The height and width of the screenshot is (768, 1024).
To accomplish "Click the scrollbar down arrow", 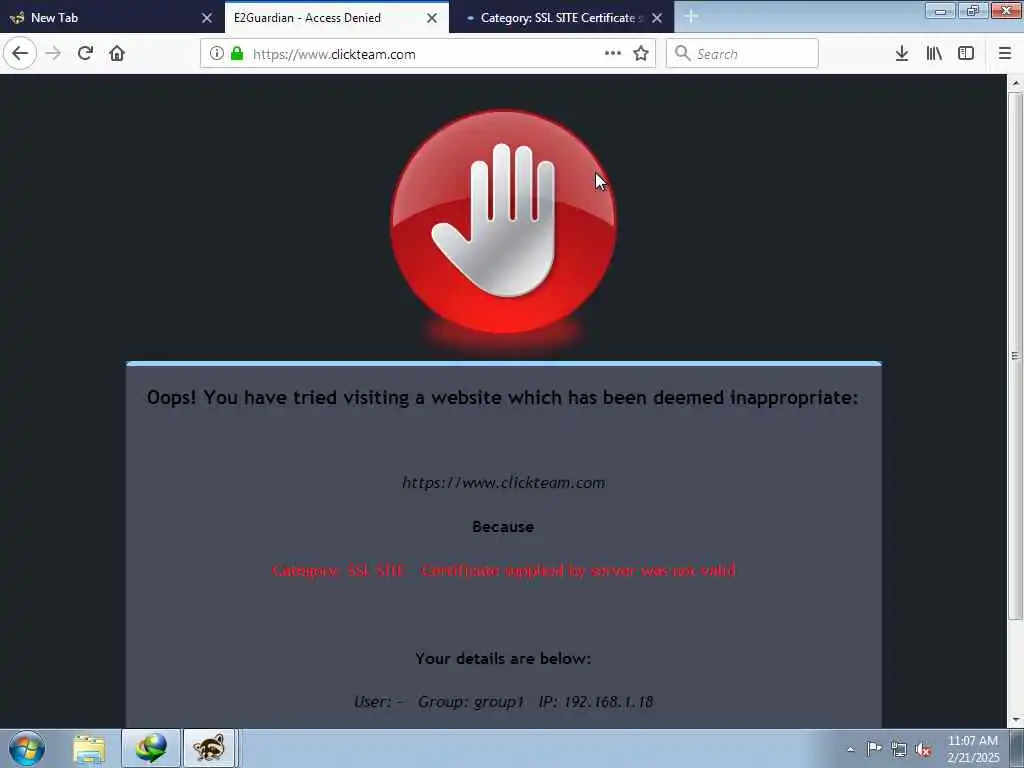I will coord(1015,720).
